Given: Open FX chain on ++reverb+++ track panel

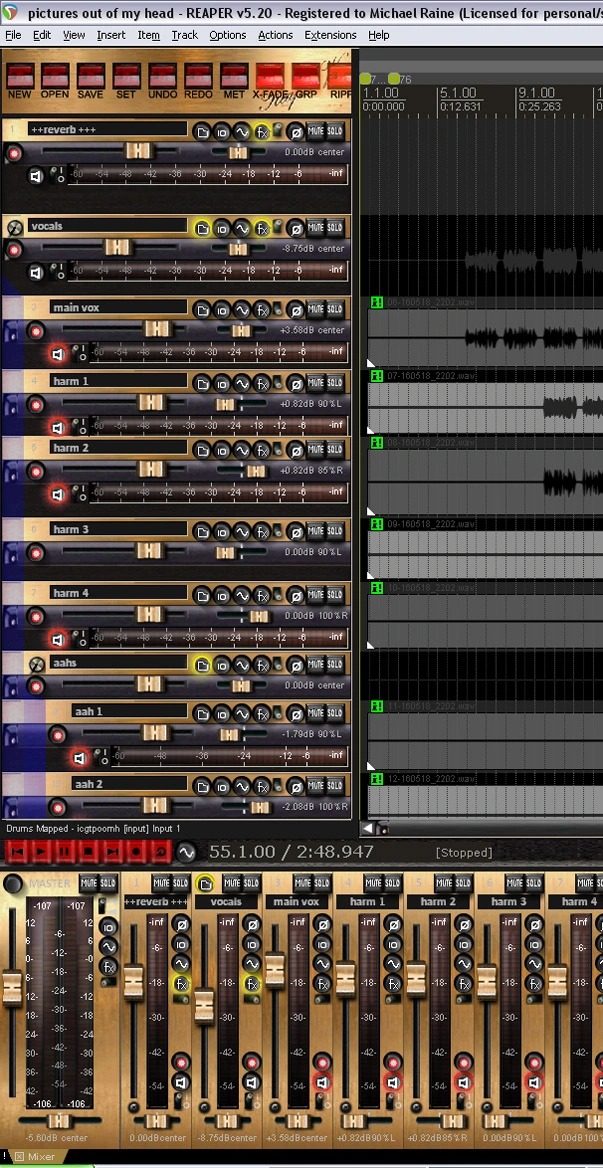Looking at the screenshot, I should (x=262, y=132).
